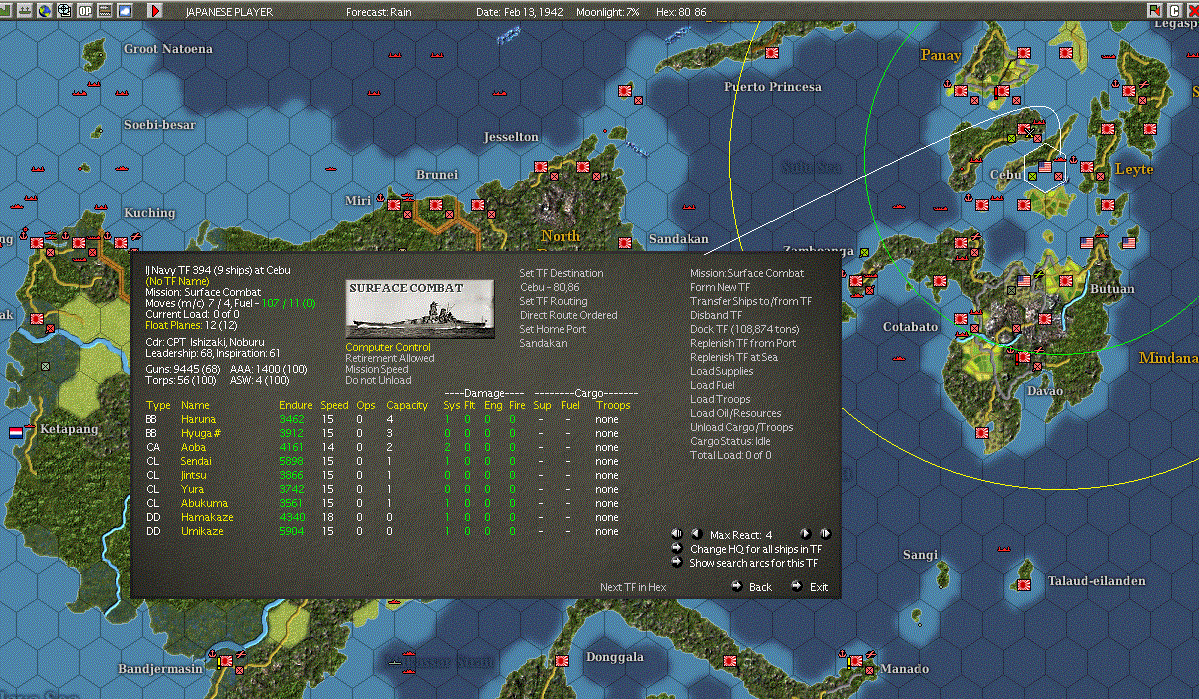Image resolution: width=1199 pixels, height=699 pixels.
Task: Click the green-red flag icon at top right
Action: point(1156,11)
